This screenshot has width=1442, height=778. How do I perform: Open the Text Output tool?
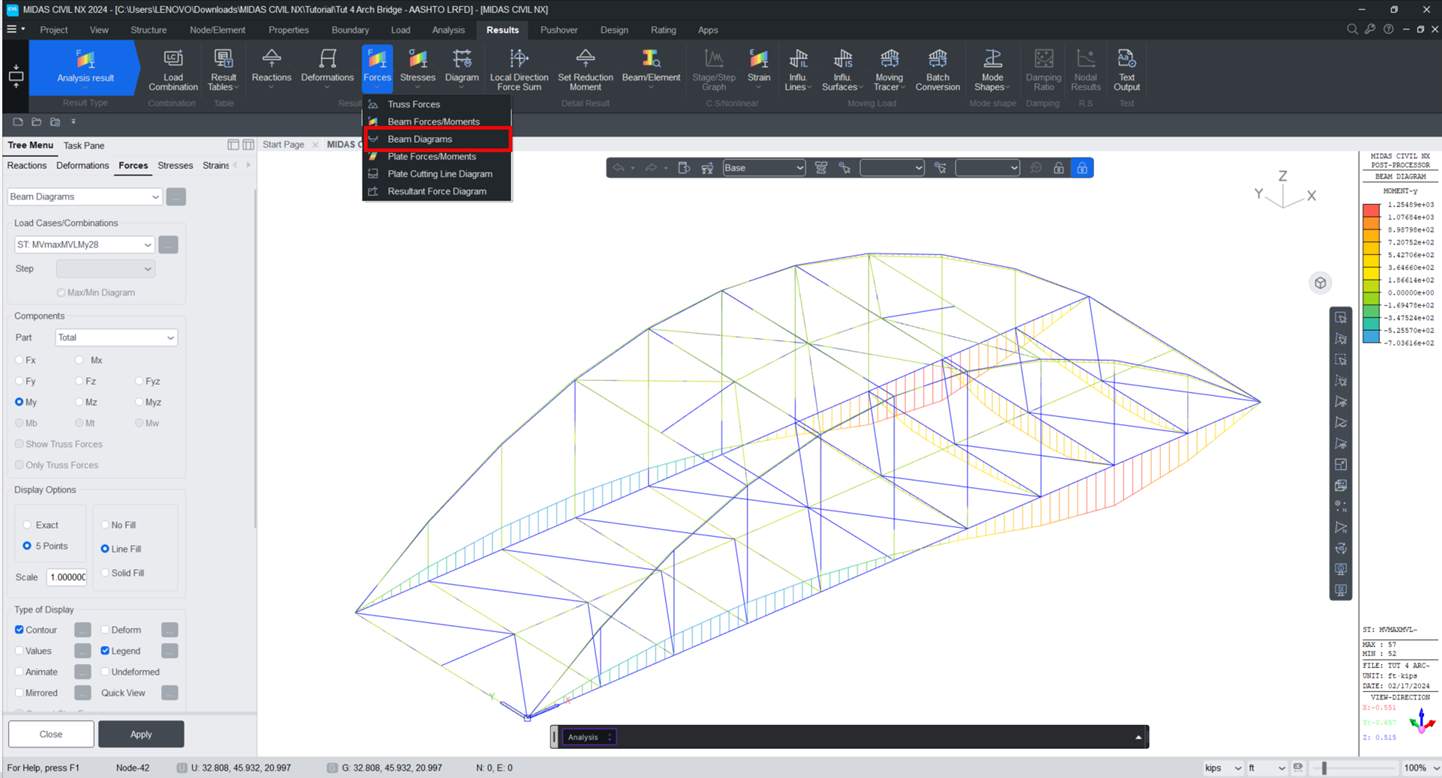pos(1126,70)
